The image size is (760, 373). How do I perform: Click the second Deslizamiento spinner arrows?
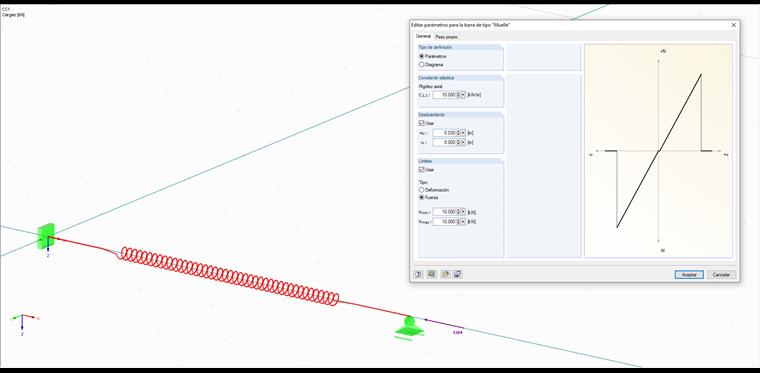click(x=459, y=142)
